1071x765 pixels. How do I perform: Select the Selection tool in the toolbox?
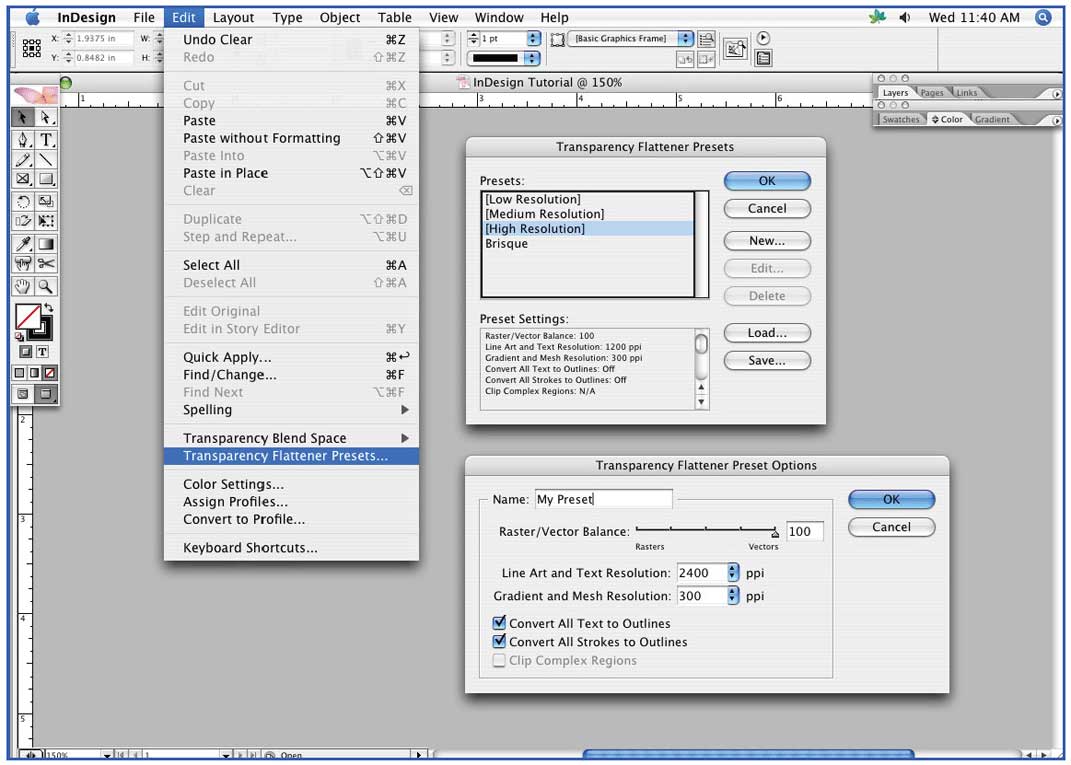[x=23, y=118]
